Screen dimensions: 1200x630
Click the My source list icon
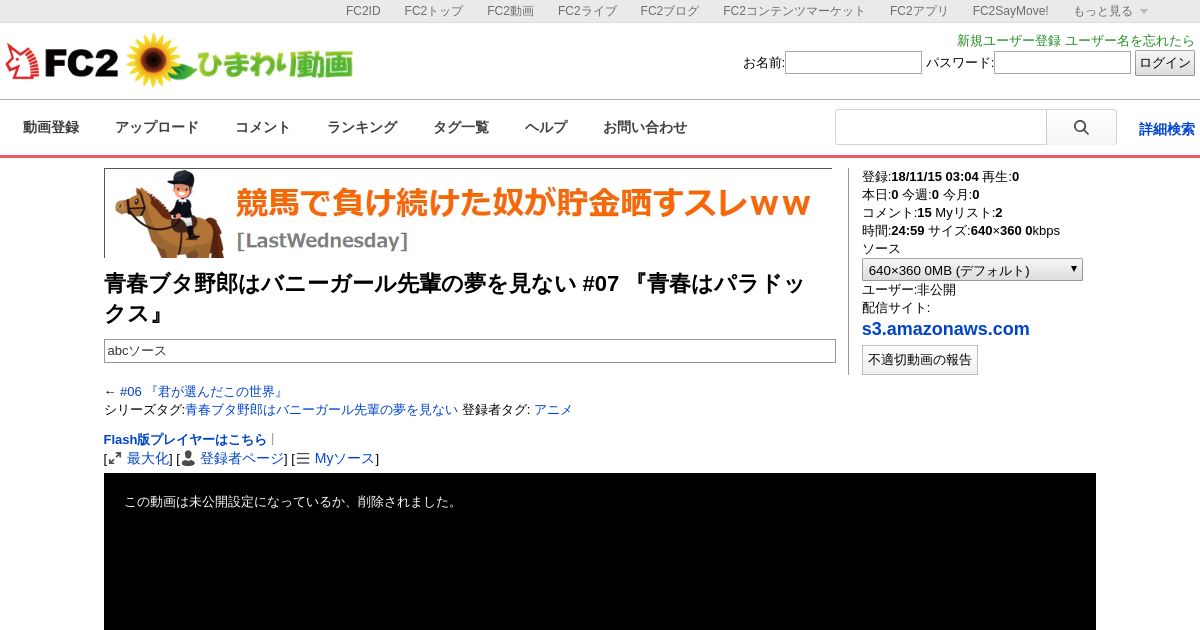(303, 459)
